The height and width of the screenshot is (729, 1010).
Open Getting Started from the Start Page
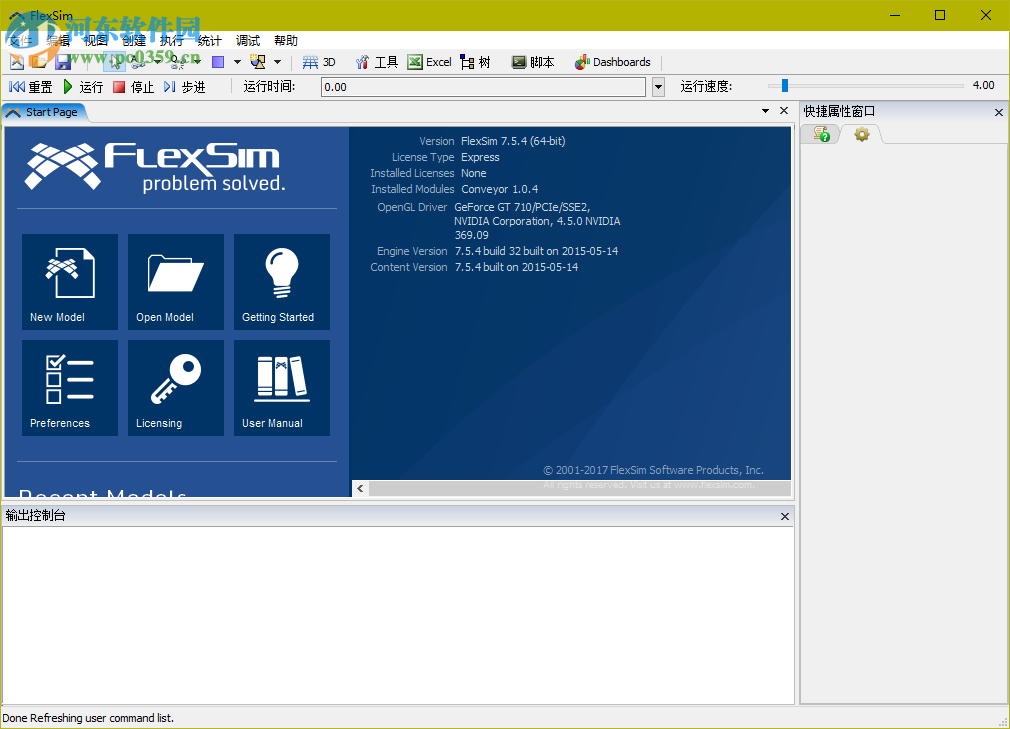tap(281, 282)
